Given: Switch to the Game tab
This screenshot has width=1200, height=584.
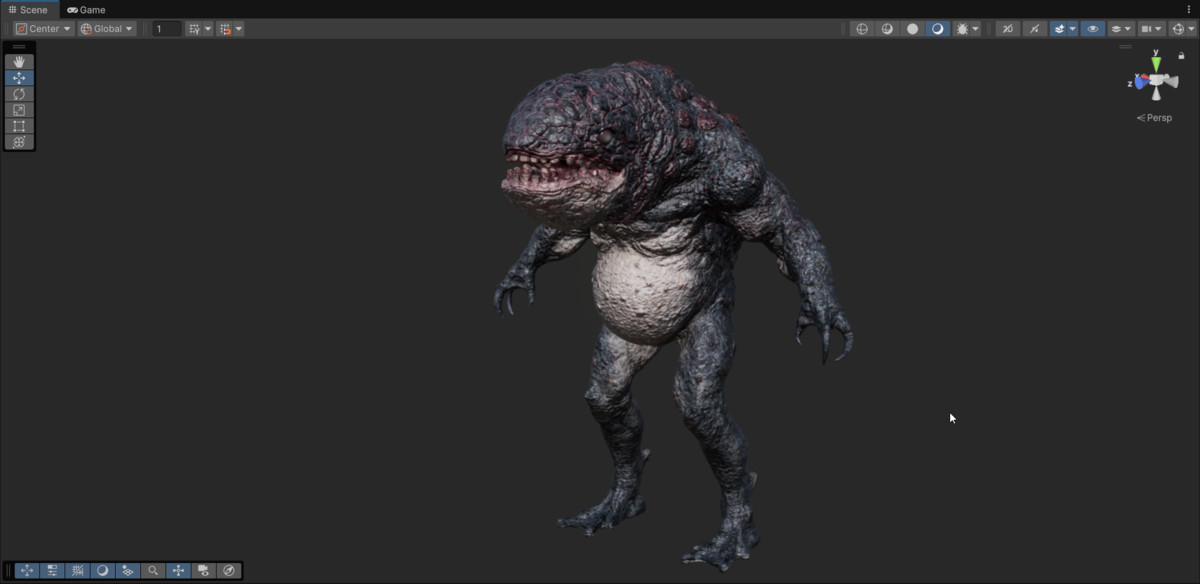Looking at the screenshot, I should point(86,9).
